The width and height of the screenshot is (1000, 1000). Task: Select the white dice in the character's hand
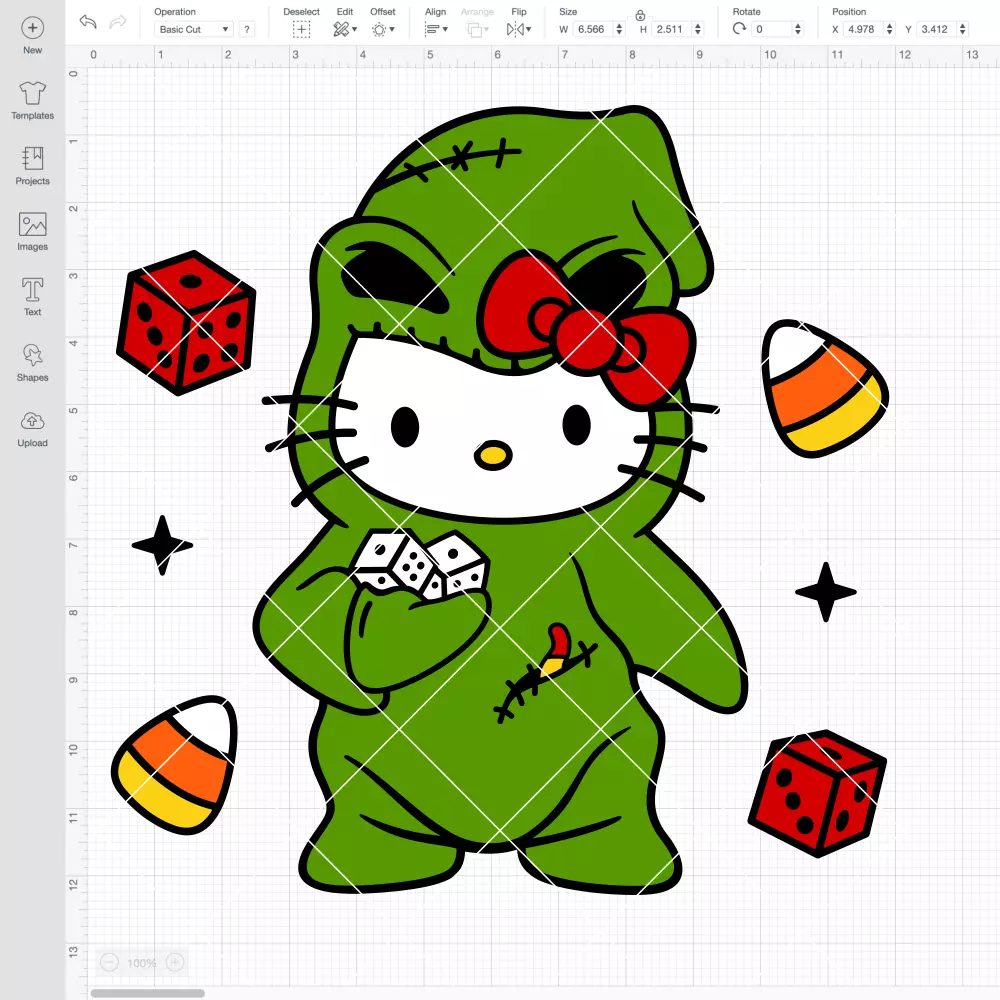point(422,564)
